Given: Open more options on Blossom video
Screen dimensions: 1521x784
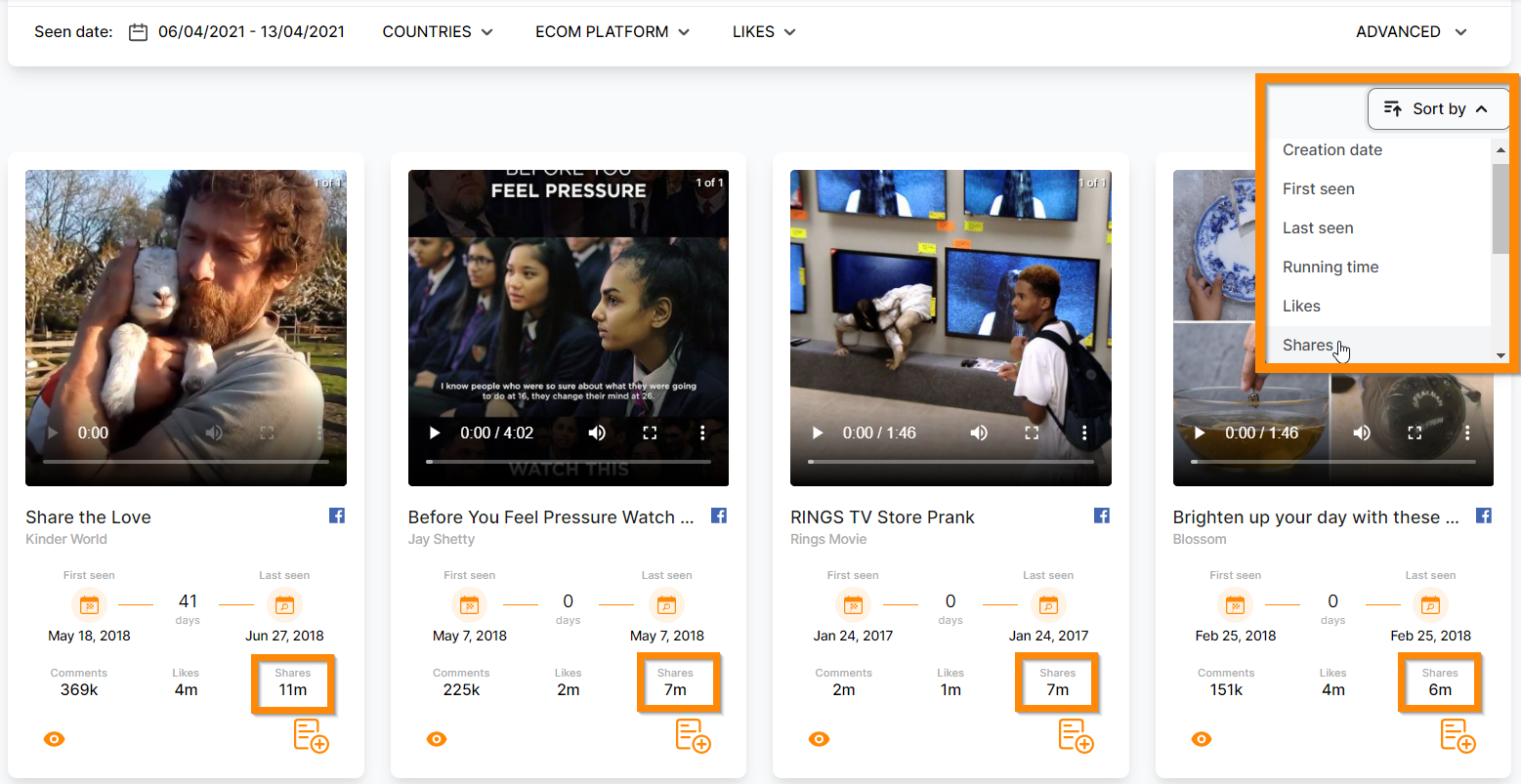Looking at the screenshot, I should pos(1467,433).
